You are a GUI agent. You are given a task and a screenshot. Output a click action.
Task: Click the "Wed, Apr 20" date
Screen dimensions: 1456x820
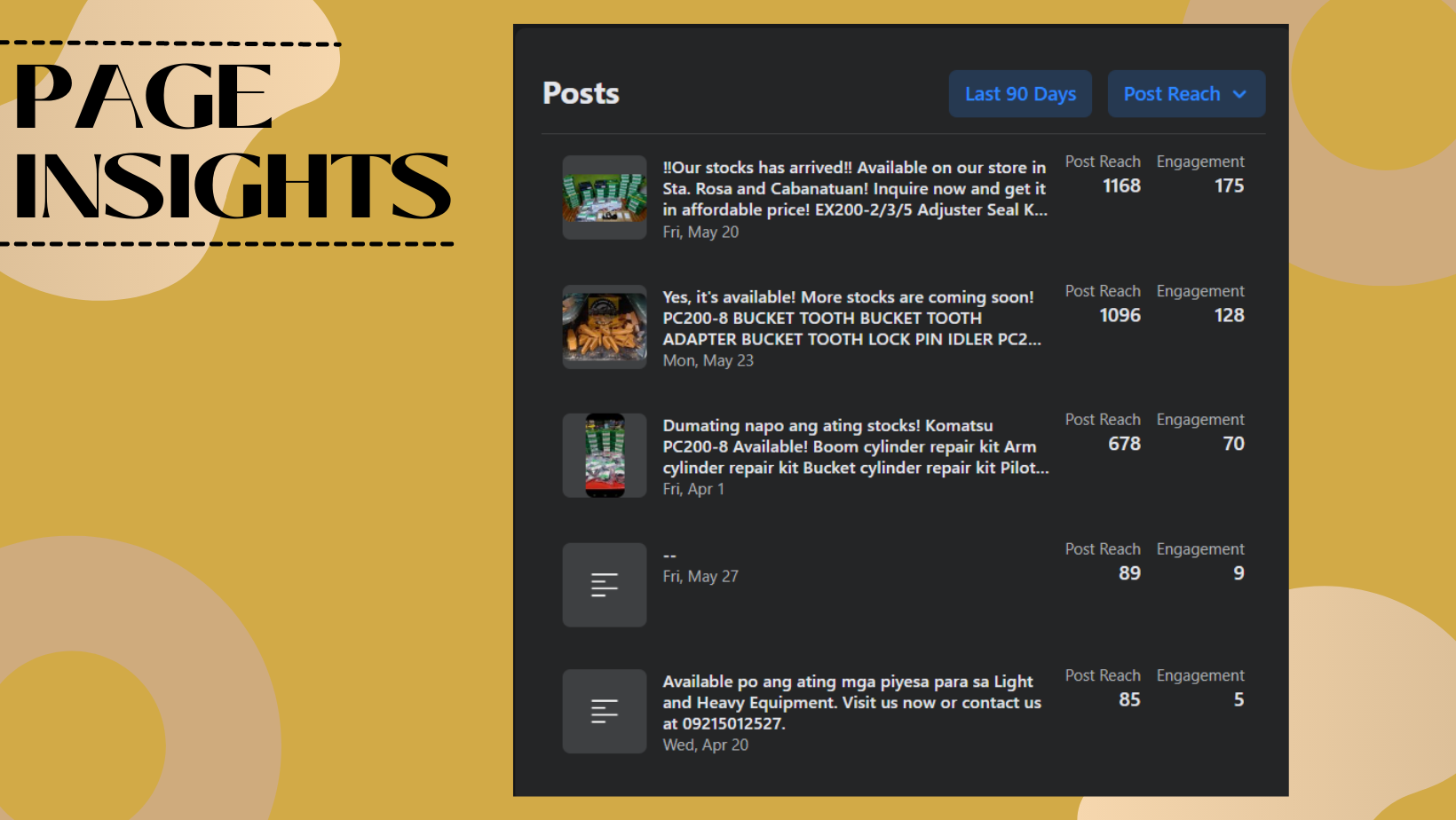click(706, 745)
